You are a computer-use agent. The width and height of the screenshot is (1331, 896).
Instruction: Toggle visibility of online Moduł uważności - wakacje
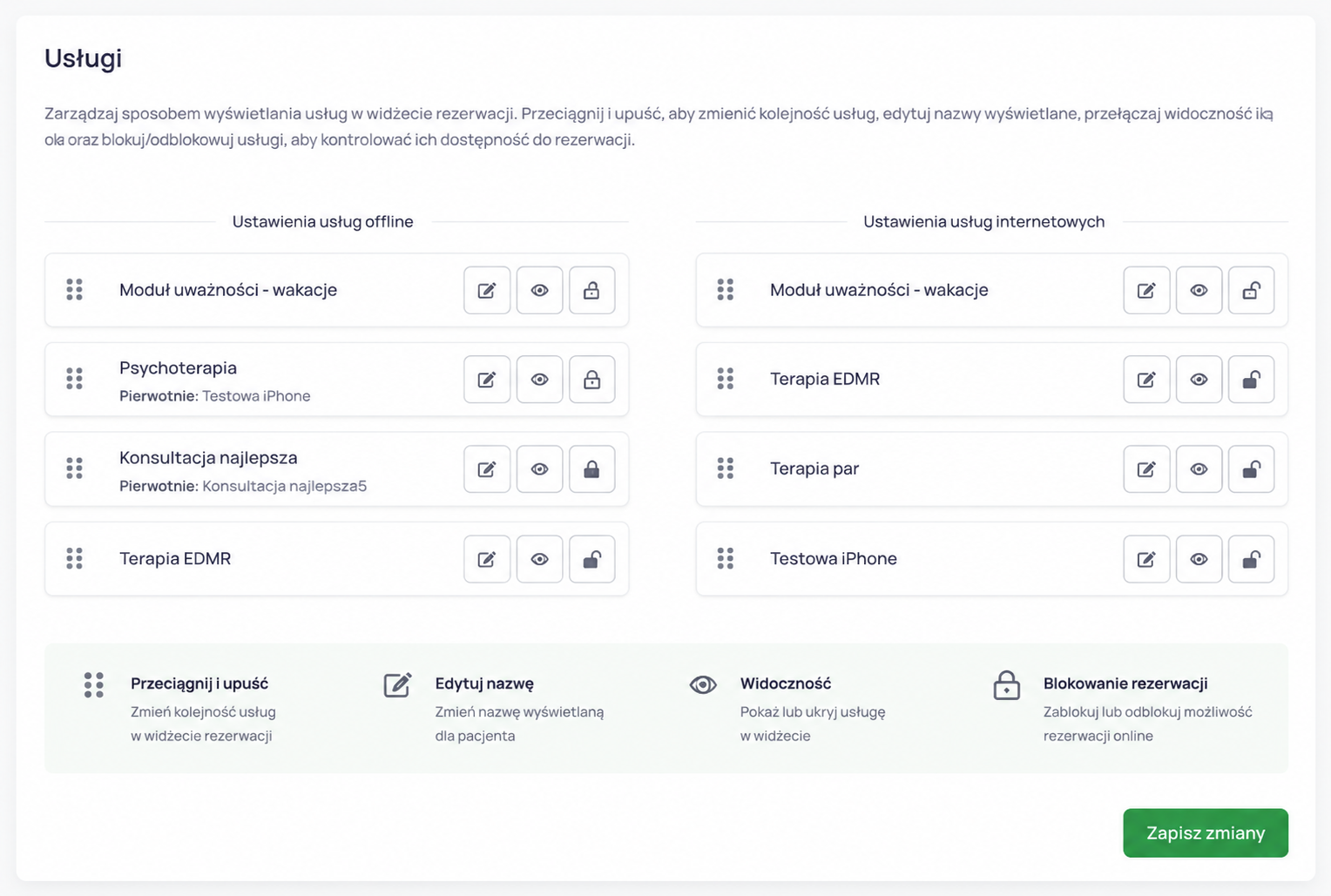[x=1199, y=290]
